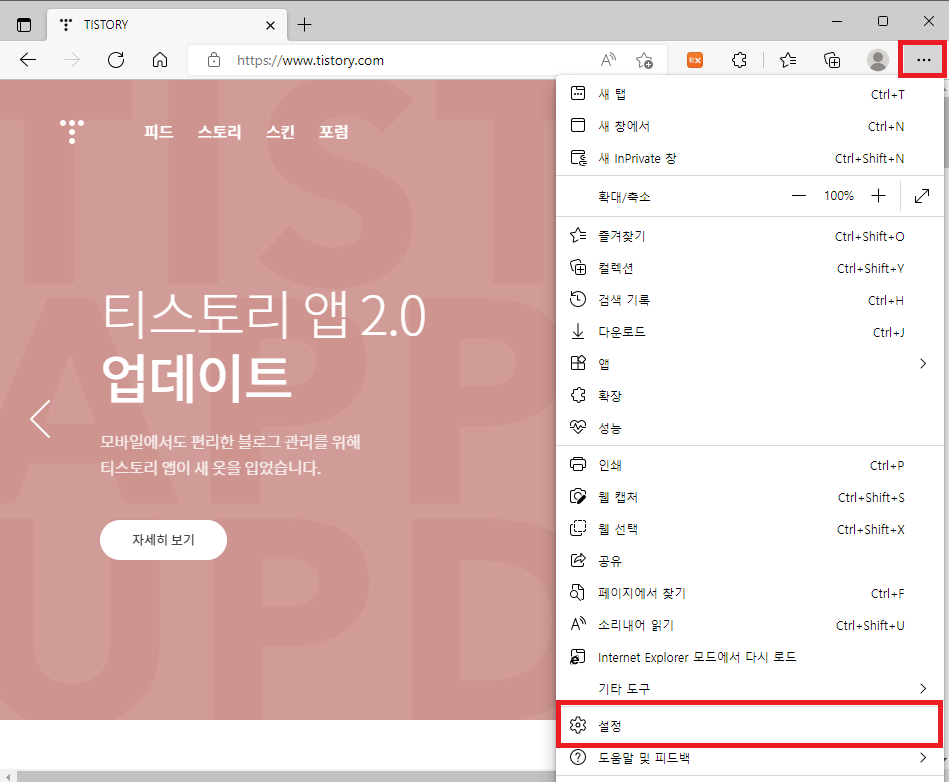
Task: Enter full screen via the diagonal arrow icon
Action: coord(922,196)
